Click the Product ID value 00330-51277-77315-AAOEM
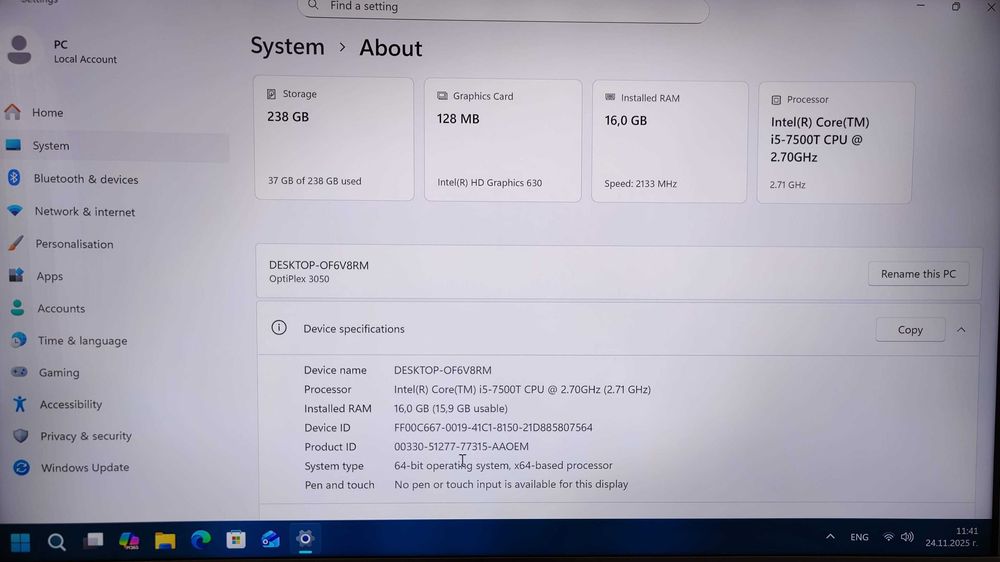 (x=461, y=447)
